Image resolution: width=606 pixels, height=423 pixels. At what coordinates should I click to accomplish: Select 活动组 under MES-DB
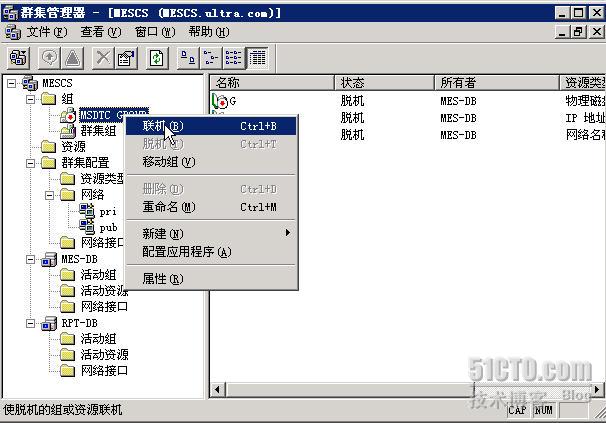[98, 275]
